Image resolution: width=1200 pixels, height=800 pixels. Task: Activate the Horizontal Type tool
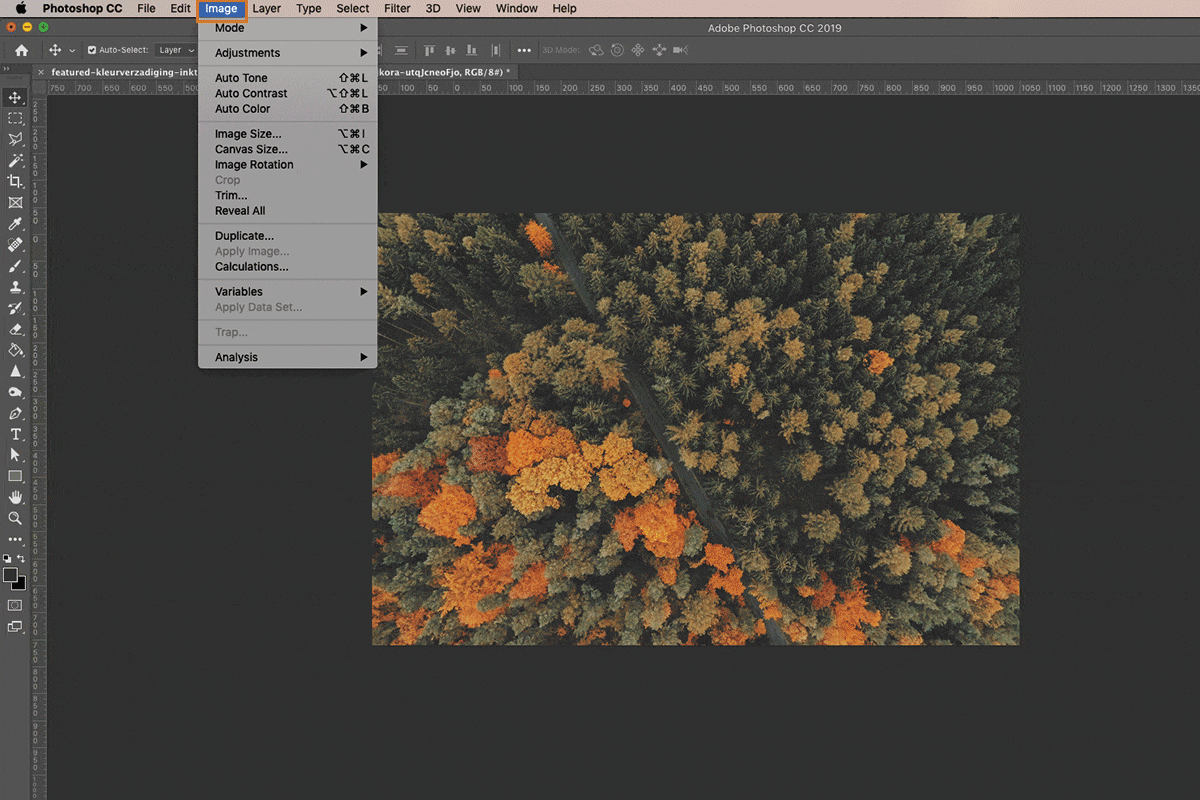point(15,434)
